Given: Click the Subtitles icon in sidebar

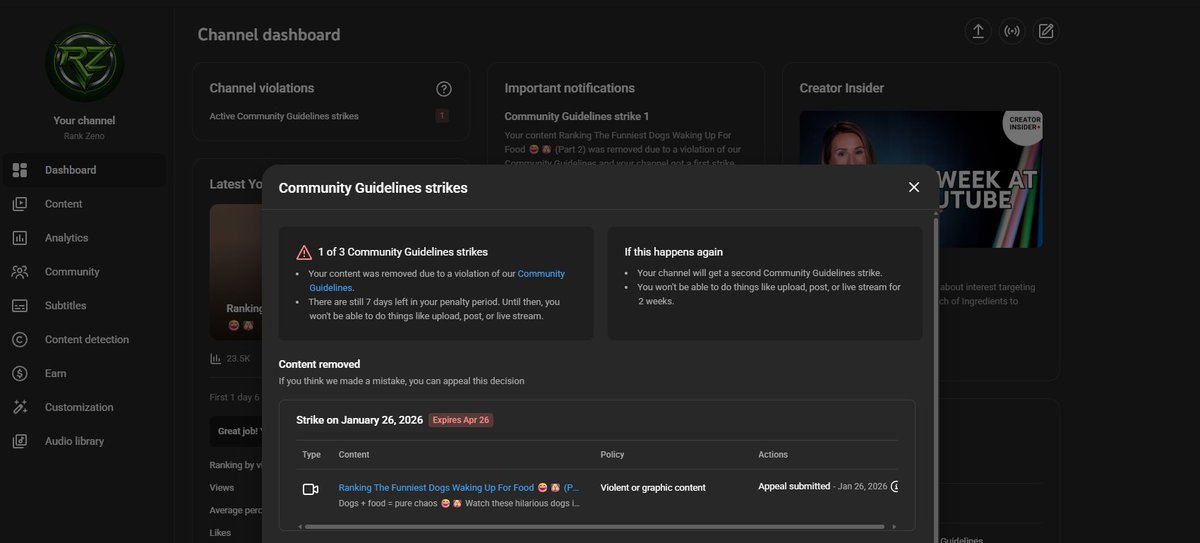Looking at the screenshot, I should click(x=20, y=306).
